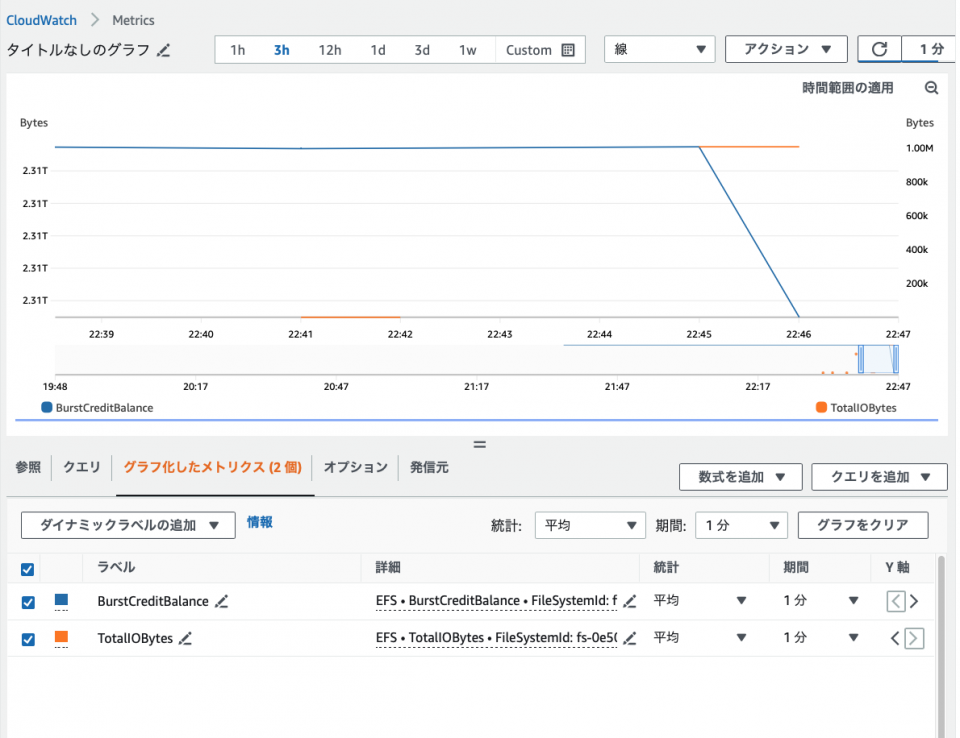Open the 統計 平均 dropdown

pos(589,525)
